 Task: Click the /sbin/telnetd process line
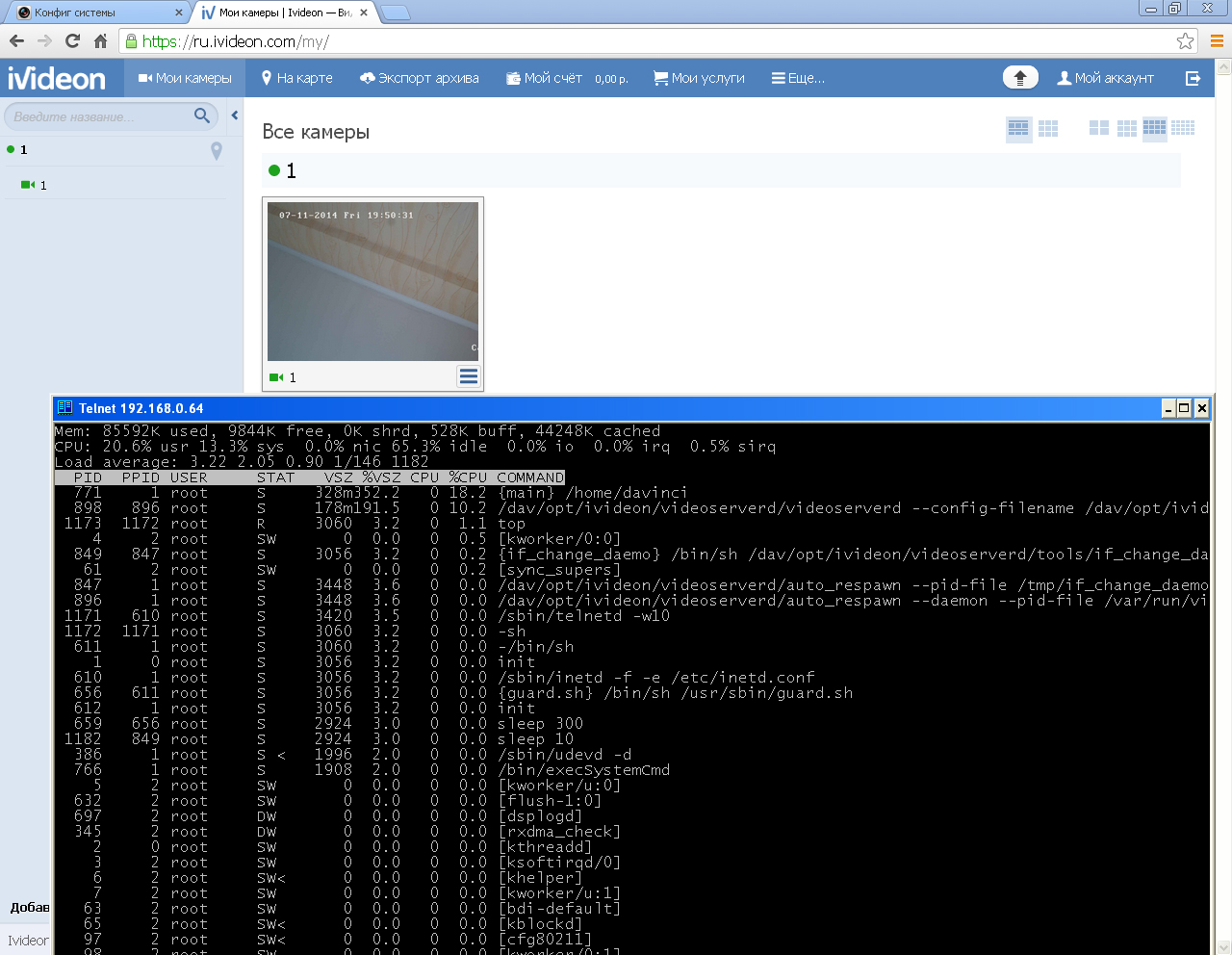point(363,616)
